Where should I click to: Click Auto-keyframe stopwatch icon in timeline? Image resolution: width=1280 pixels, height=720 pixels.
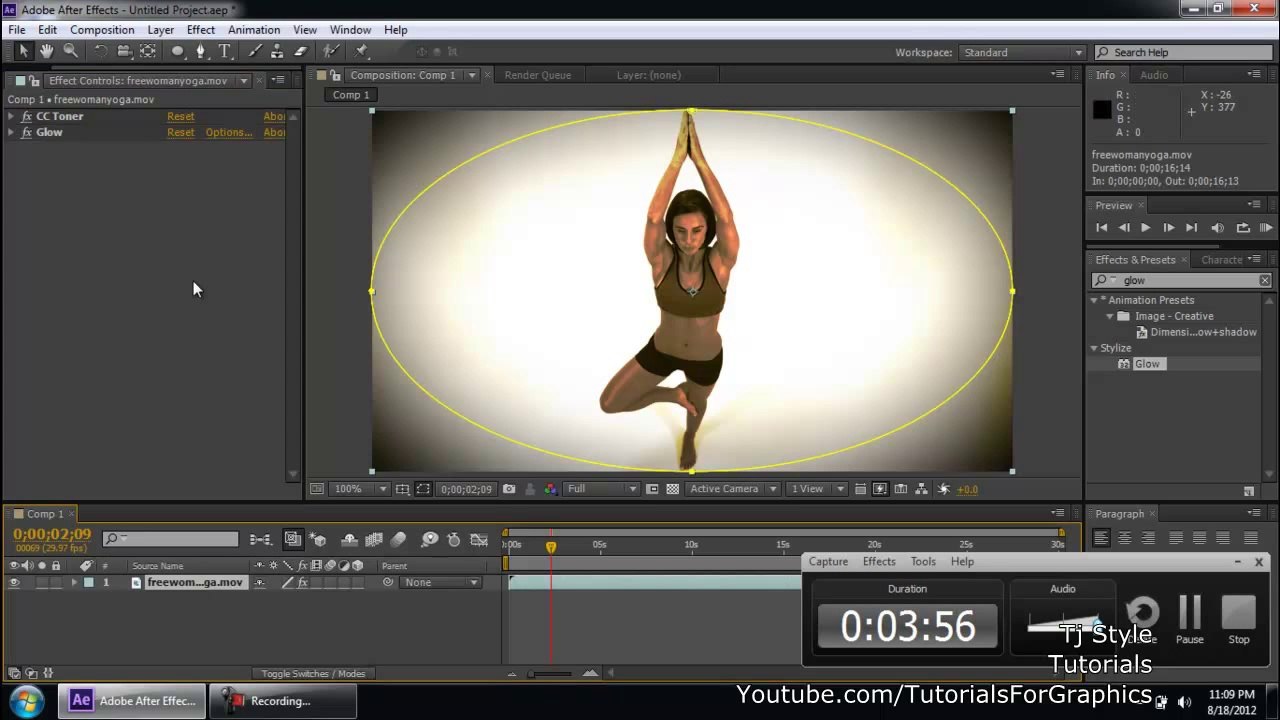pyautogui.click(x=453, y=540)
